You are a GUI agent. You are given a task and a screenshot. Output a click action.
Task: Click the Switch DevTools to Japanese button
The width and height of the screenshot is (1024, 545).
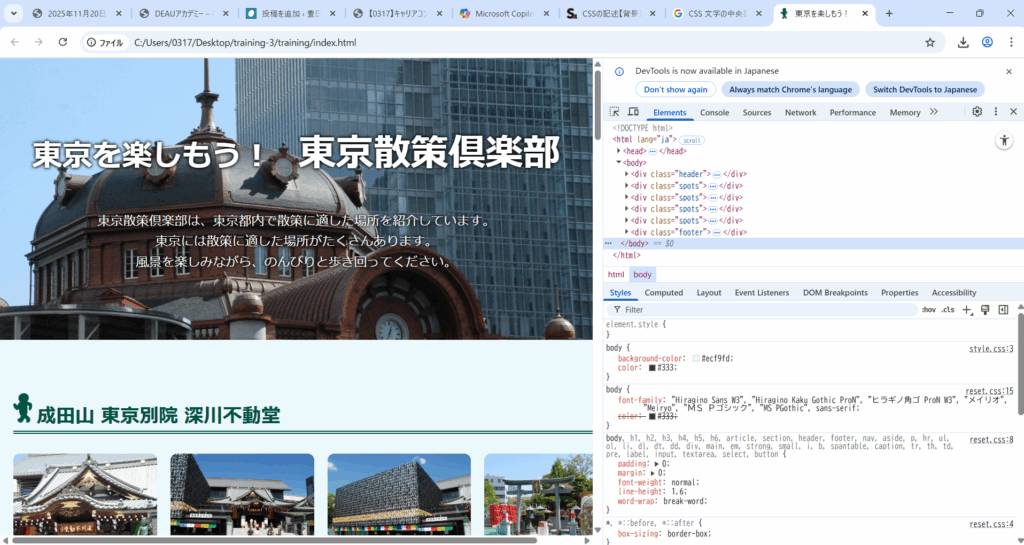[925, 89]
